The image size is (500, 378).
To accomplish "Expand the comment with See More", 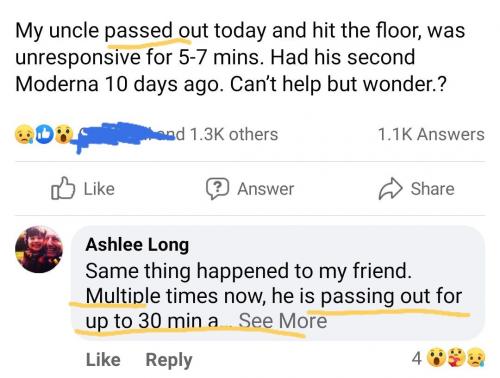I will tap(283, 321).
